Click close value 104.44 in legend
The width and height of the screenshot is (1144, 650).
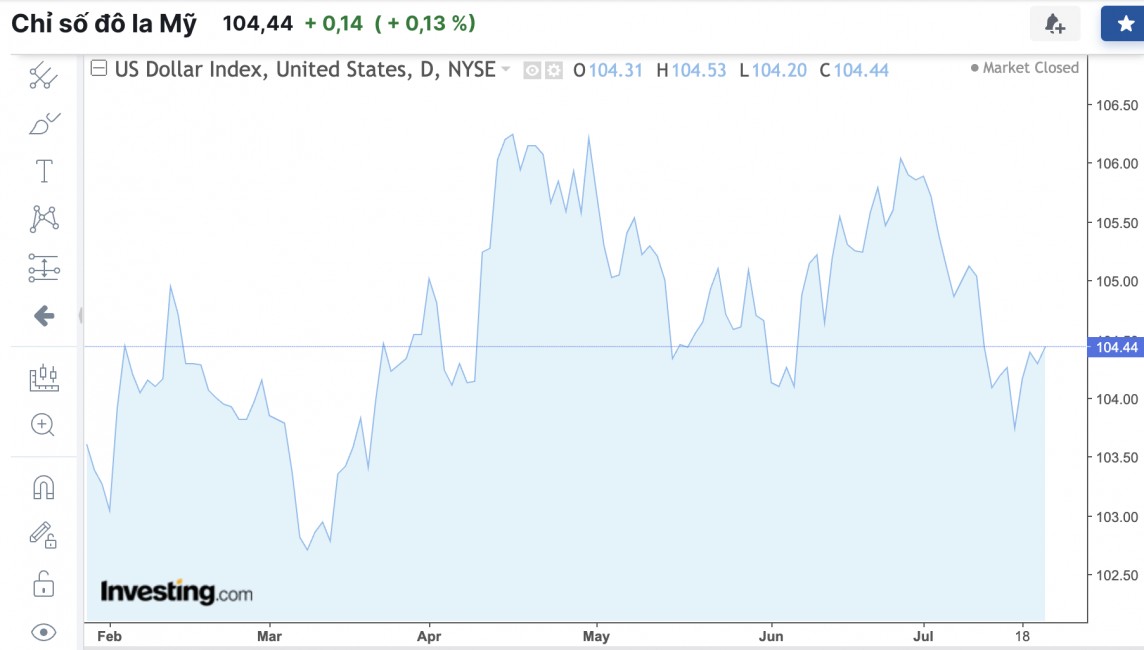pos(861,71)
